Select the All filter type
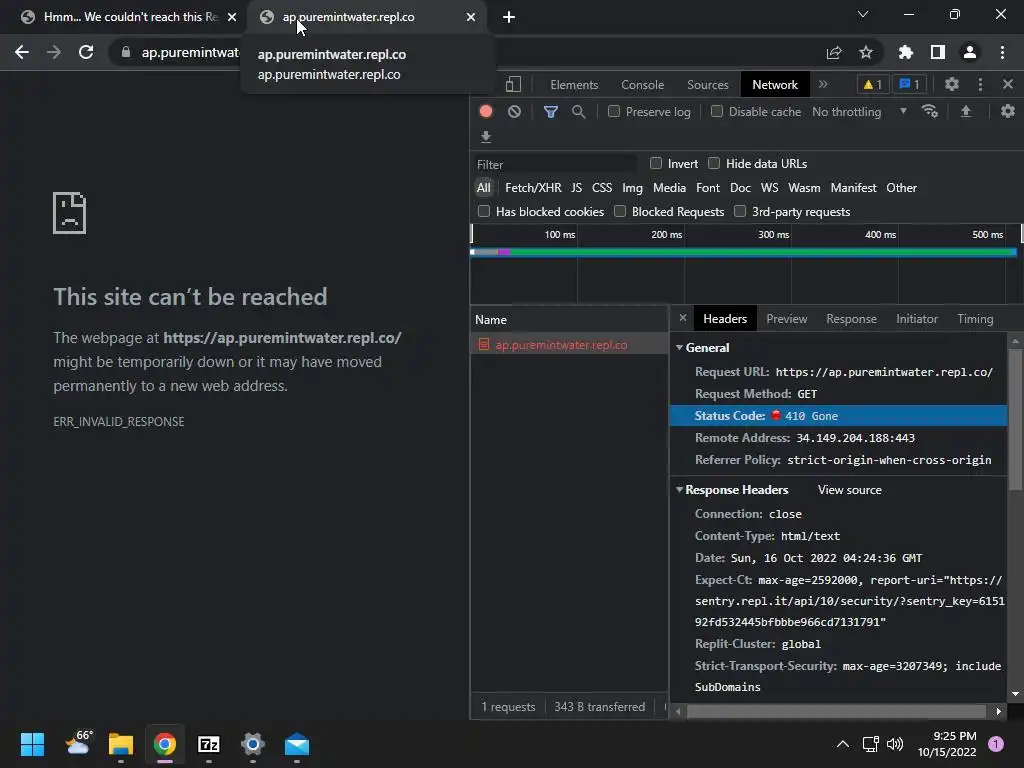The image size is (1024, 768). tap(483, 187)
